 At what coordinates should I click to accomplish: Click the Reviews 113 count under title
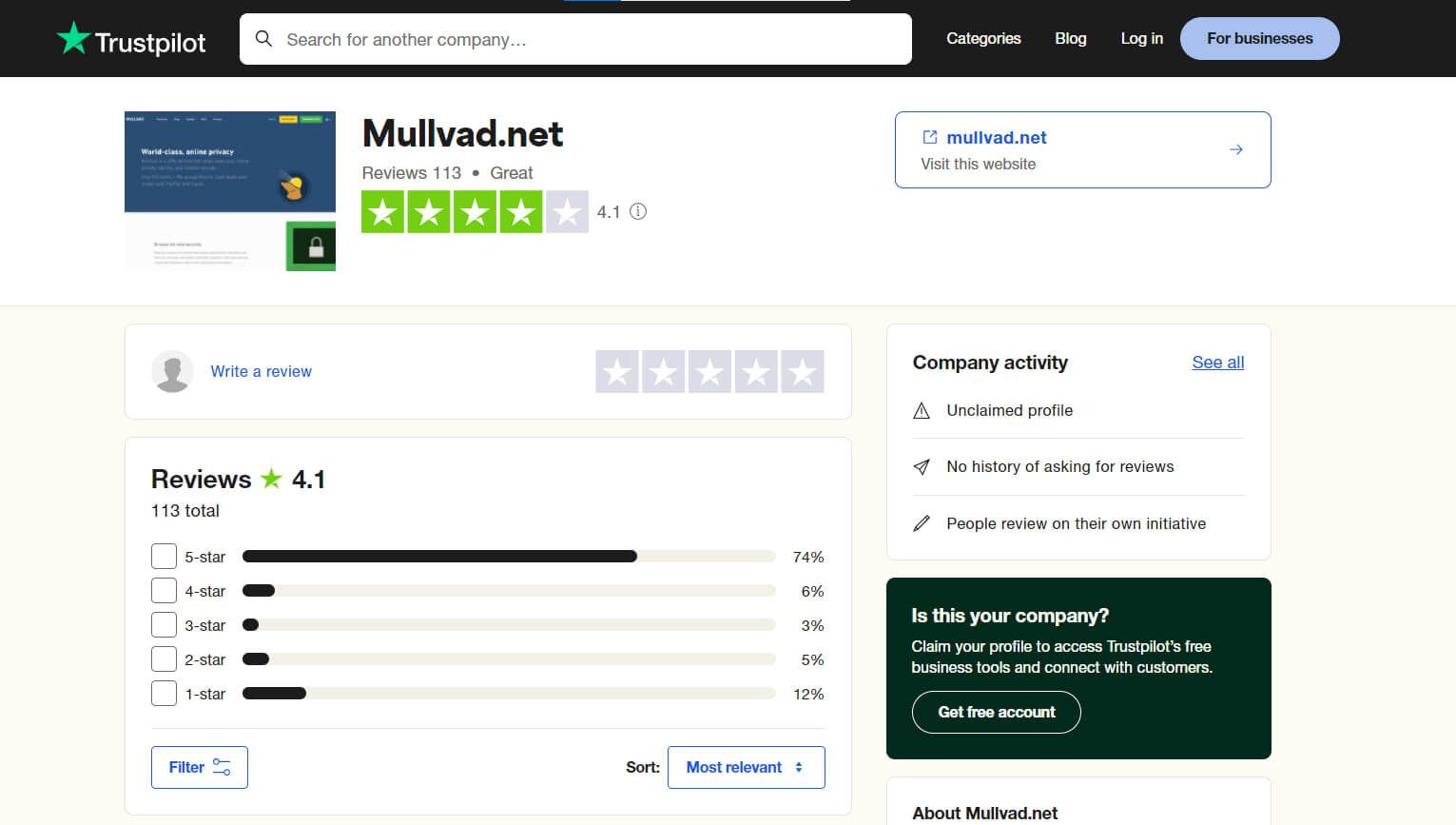pos(412,173)
